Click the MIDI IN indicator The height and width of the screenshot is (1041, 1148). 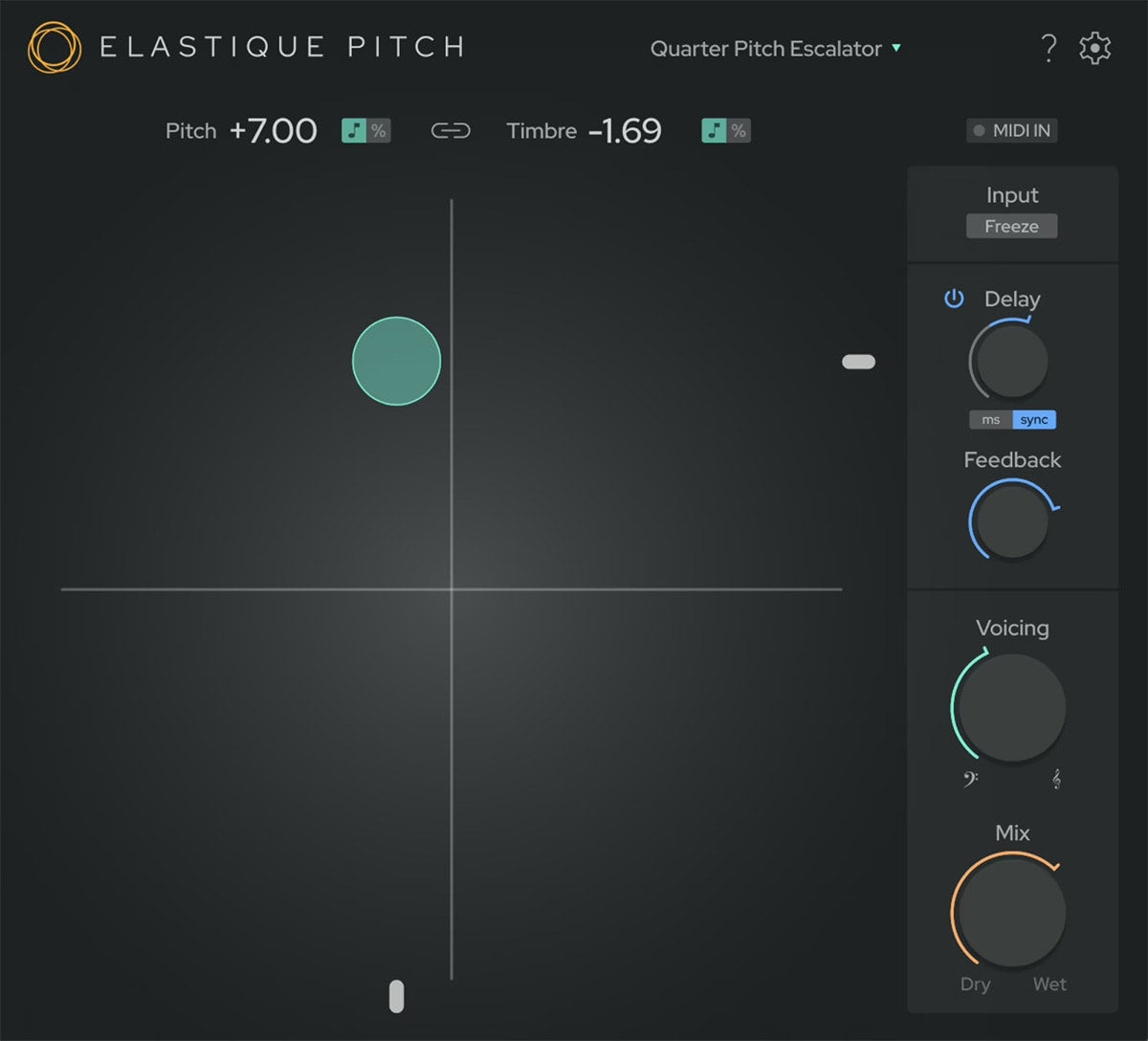(x=1011, y=130)
